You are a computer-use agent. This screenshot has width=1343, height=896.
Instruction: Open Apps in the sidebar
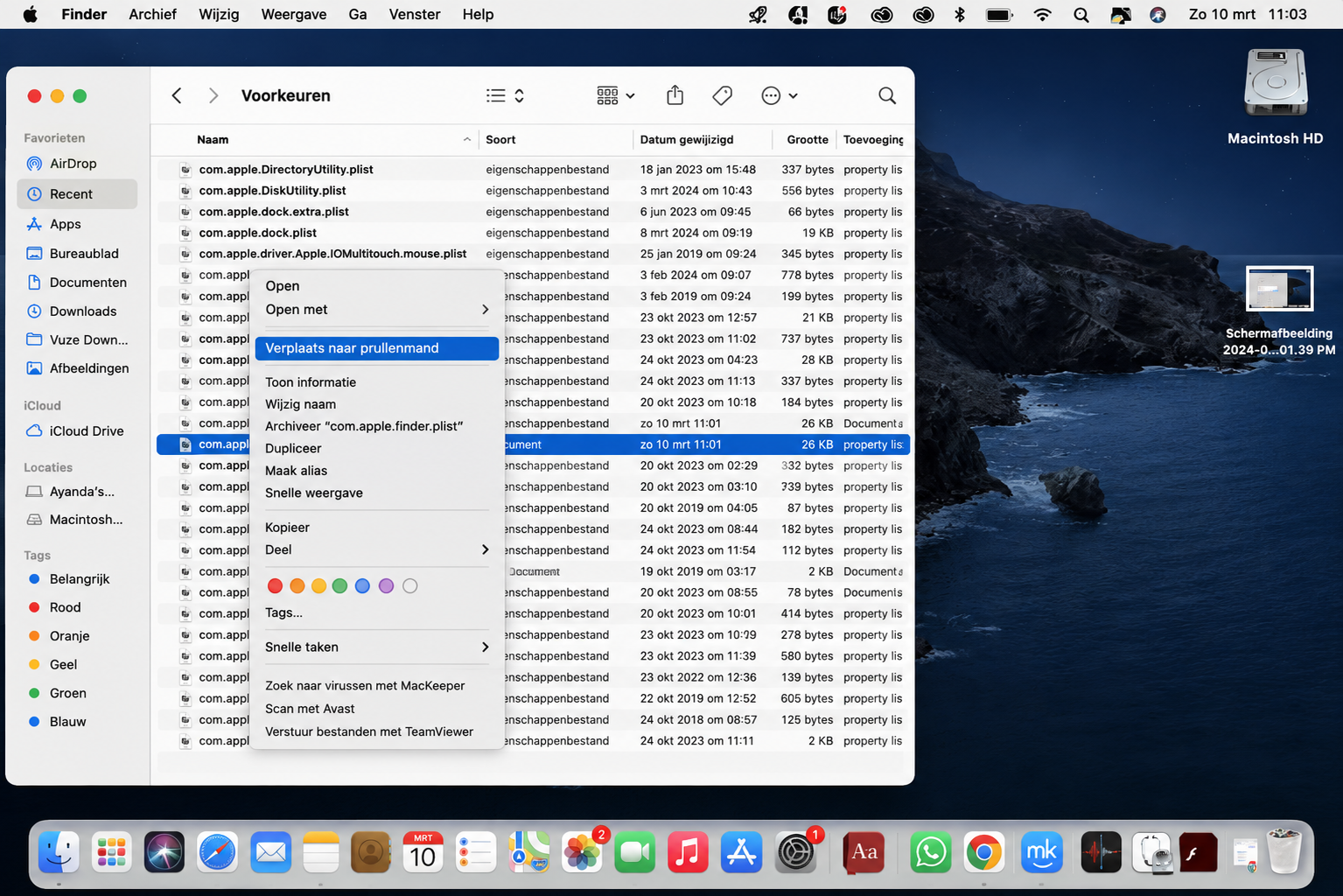(77, 224)
